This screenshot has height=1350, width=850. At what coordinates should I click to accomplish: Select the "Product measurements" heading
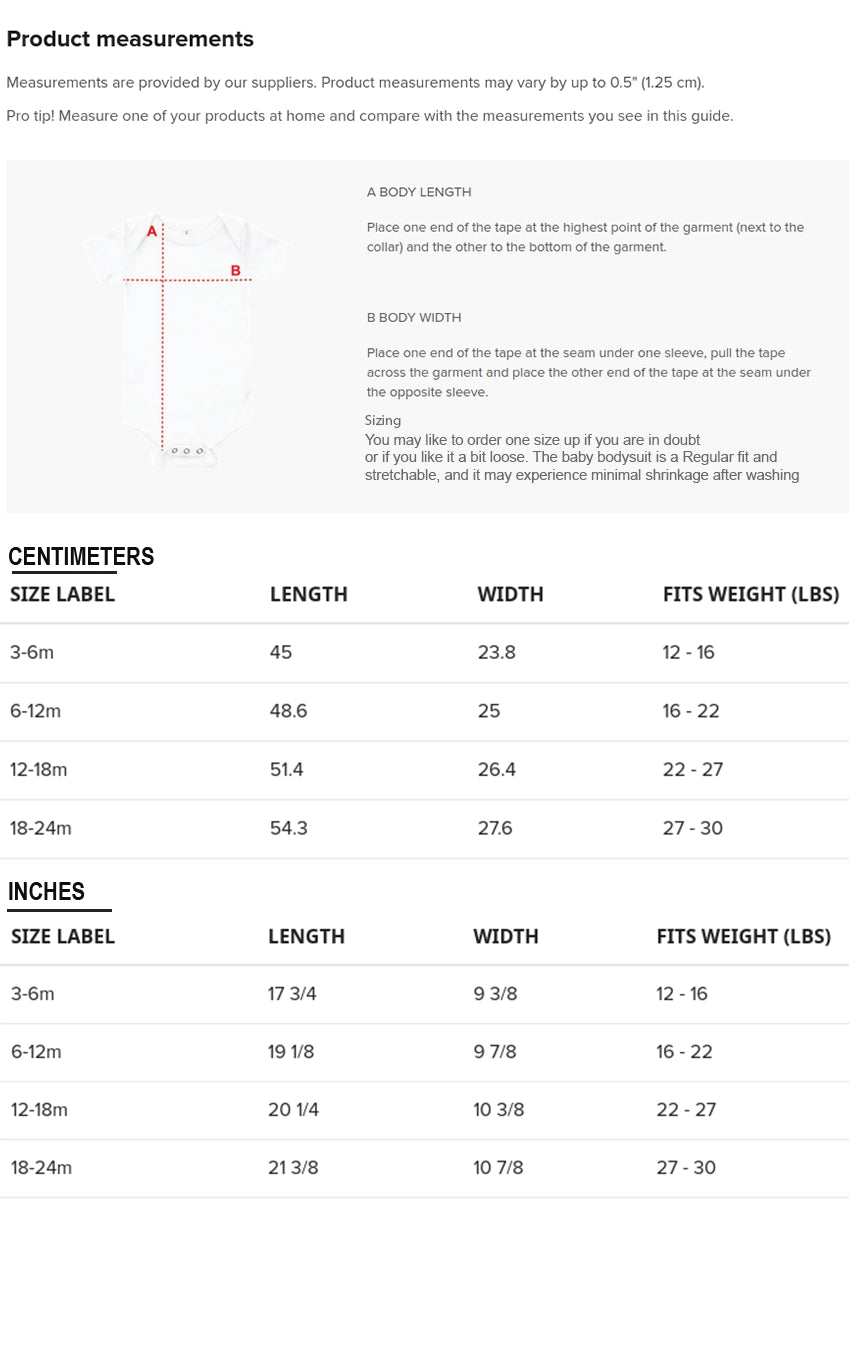coord(130,39)
